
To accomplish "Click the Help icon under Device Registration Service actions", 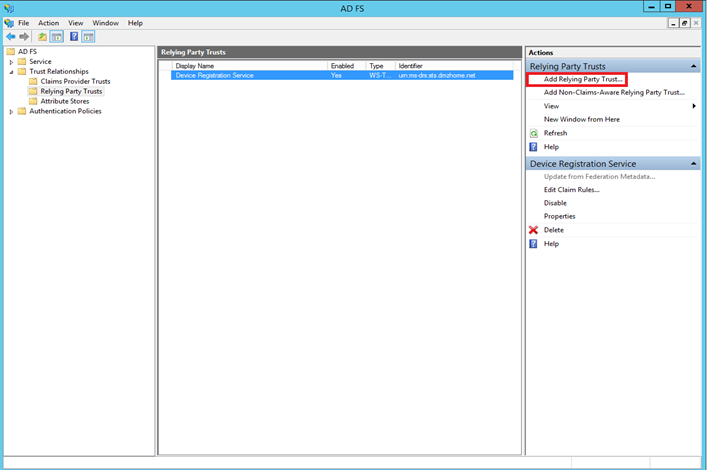I will coord(533,244).
